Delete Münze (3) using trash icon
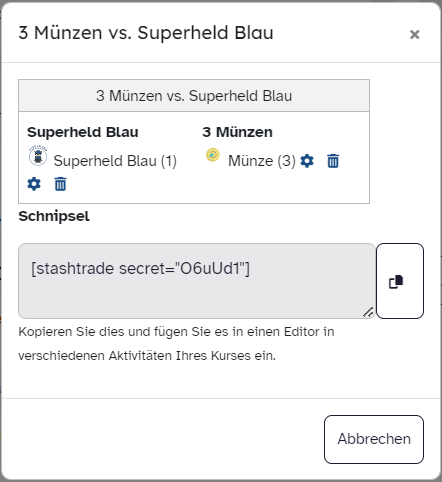 tap(333, 161)
